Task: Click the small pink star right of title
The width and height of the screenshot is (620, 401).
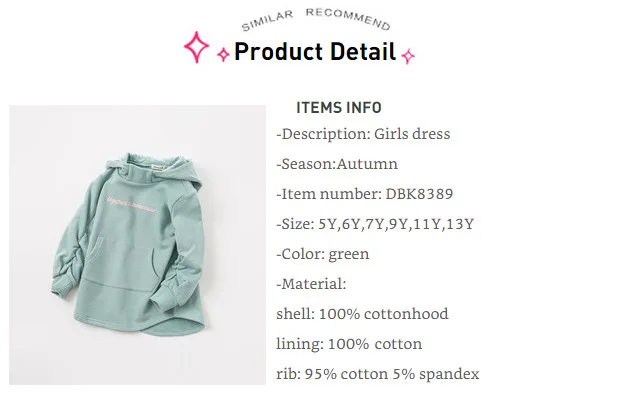Action: 408,56
